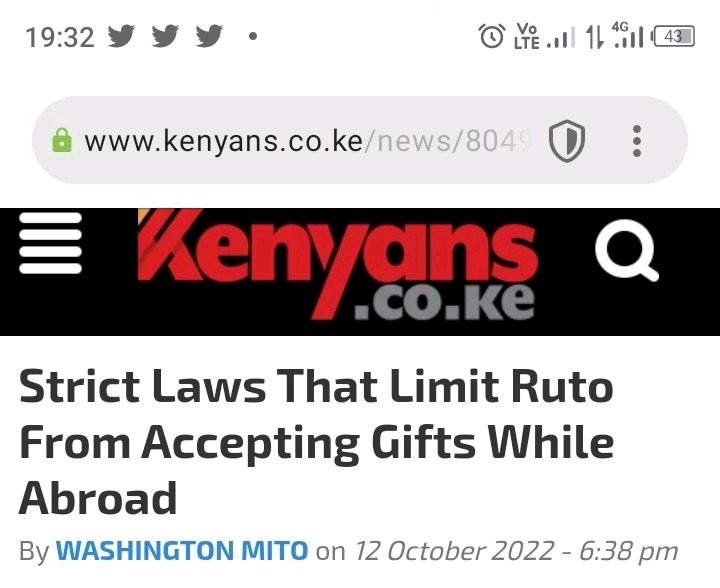Tap the green padlock security icon
The image size is (720, 588).
(62, 140)
